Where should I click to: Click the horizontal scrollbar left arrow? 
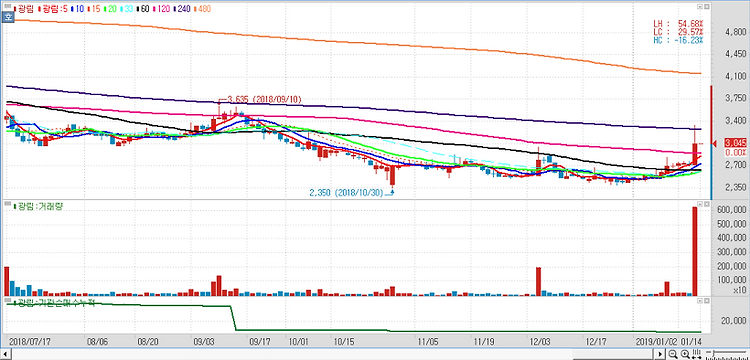tap(5, 354)
